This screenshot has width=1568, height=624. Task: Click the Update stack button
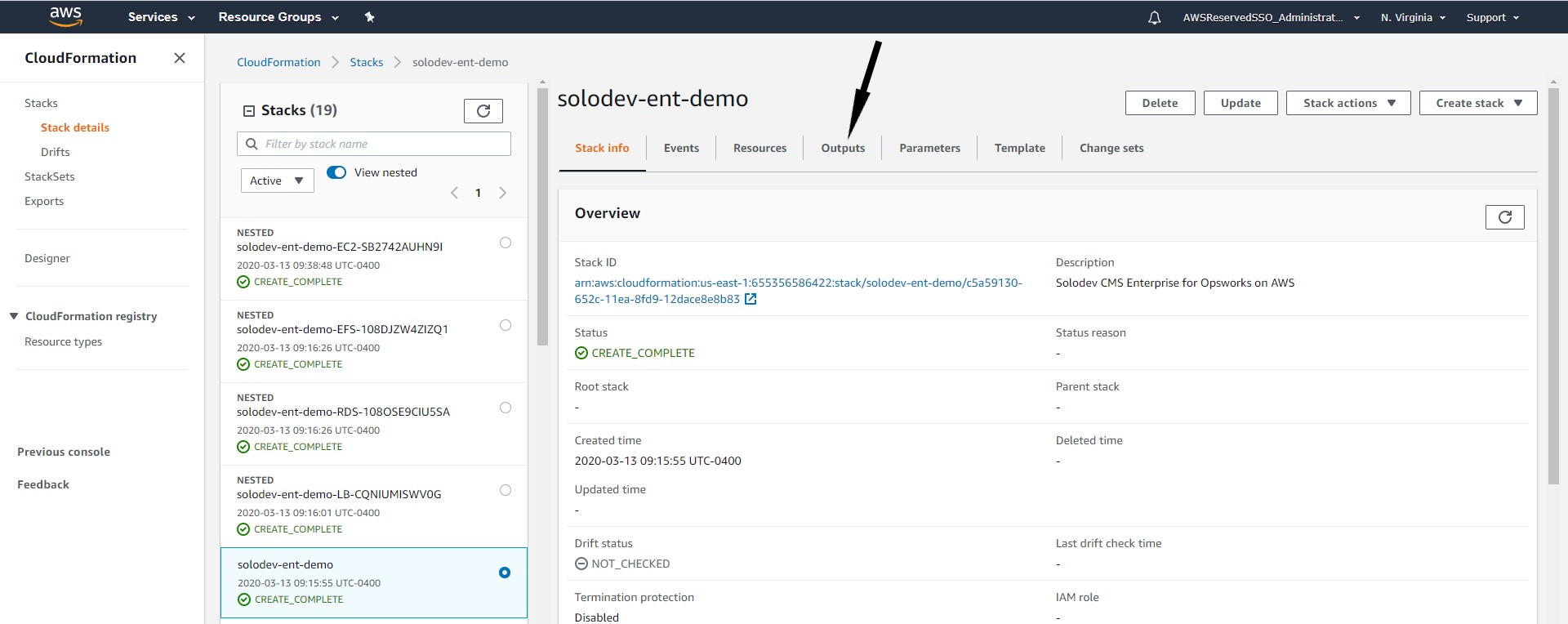[x=1241, y=103]
